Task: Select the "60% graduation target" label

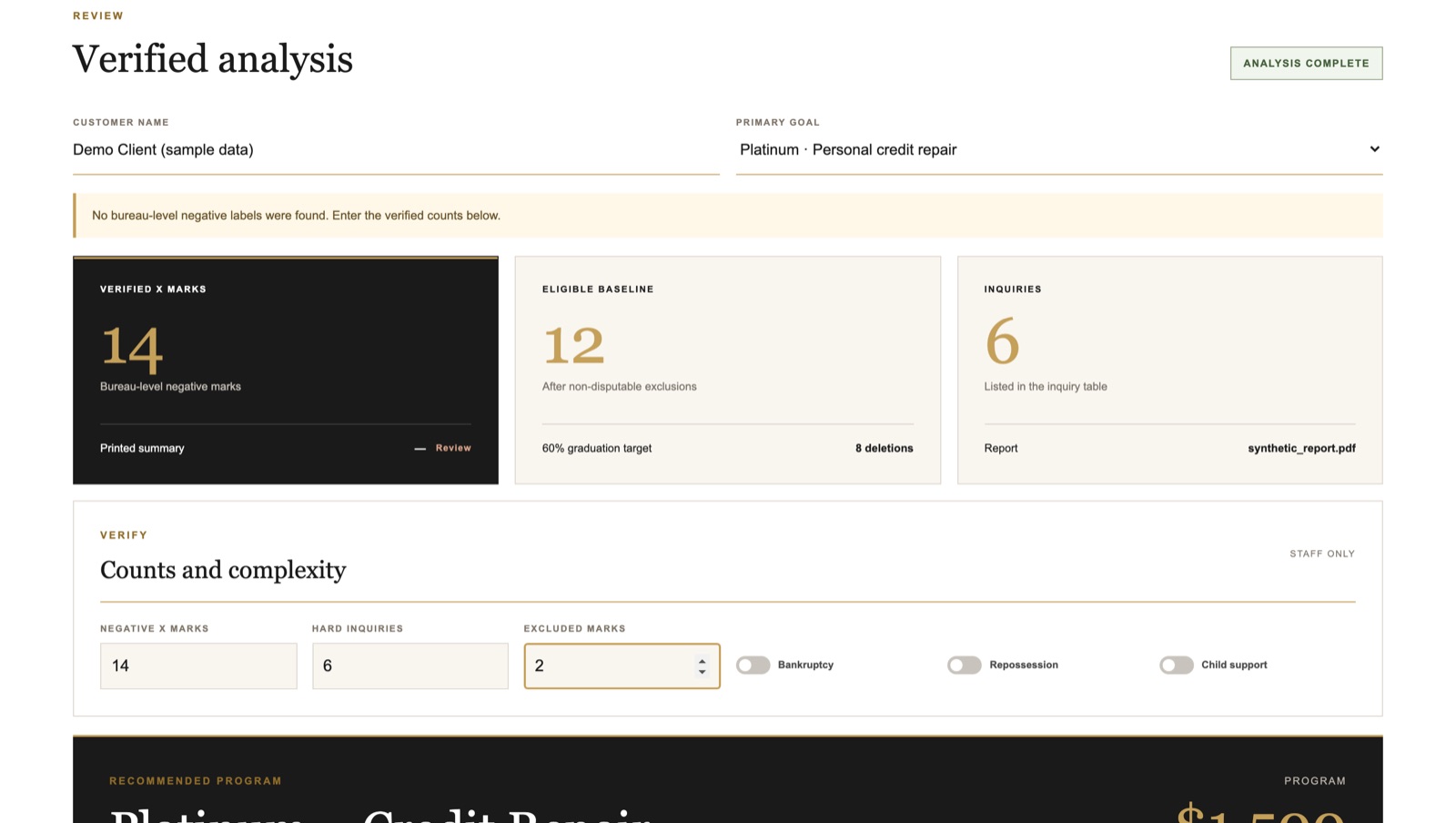Action: [x=597, y=448]
